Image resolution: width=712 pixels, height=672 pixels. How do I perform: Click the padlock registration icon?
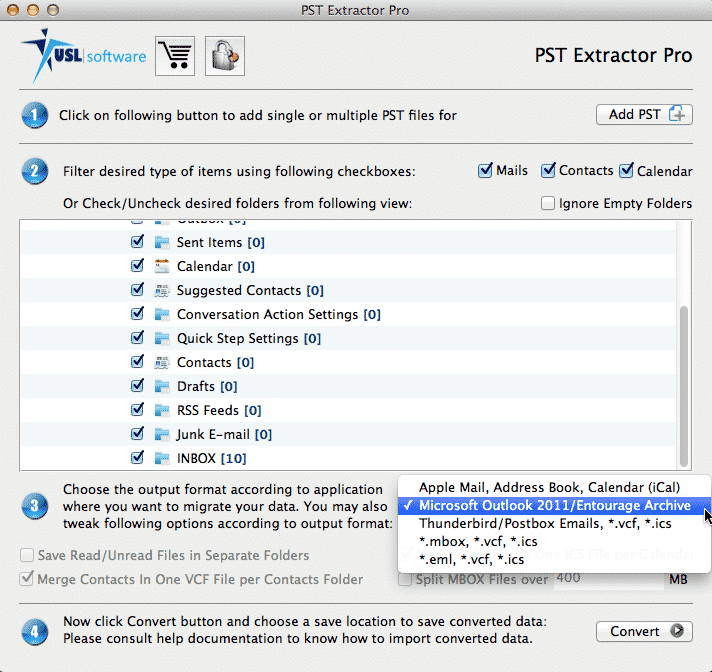(x=225, y=56)
